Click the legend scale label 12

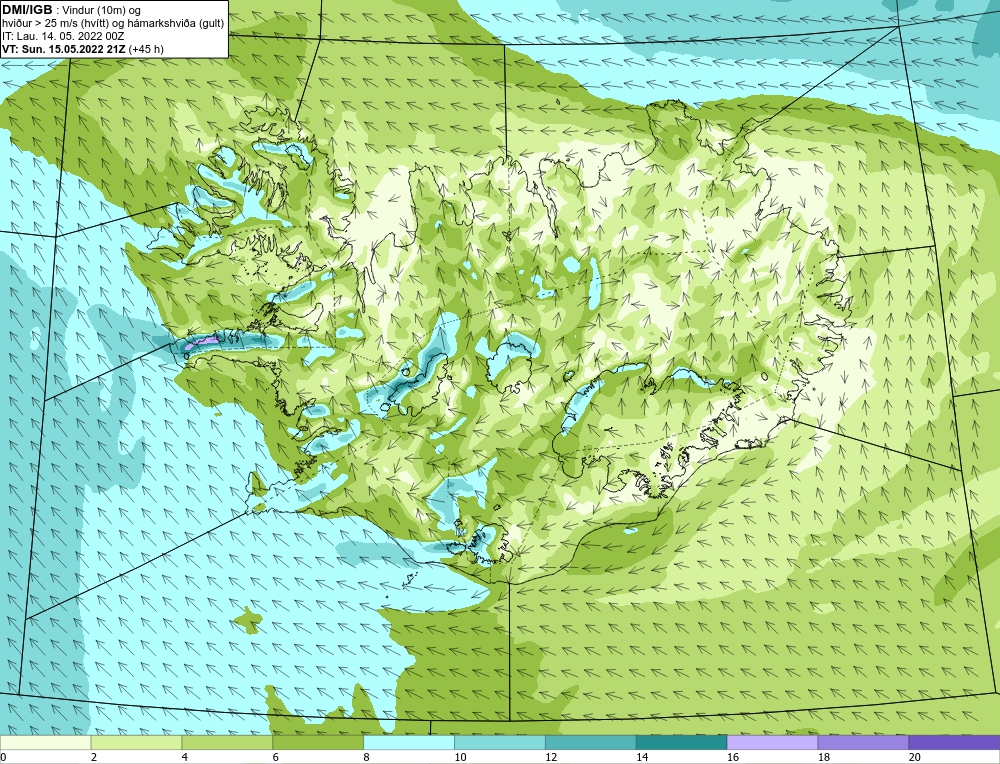[x=551, y=757]
